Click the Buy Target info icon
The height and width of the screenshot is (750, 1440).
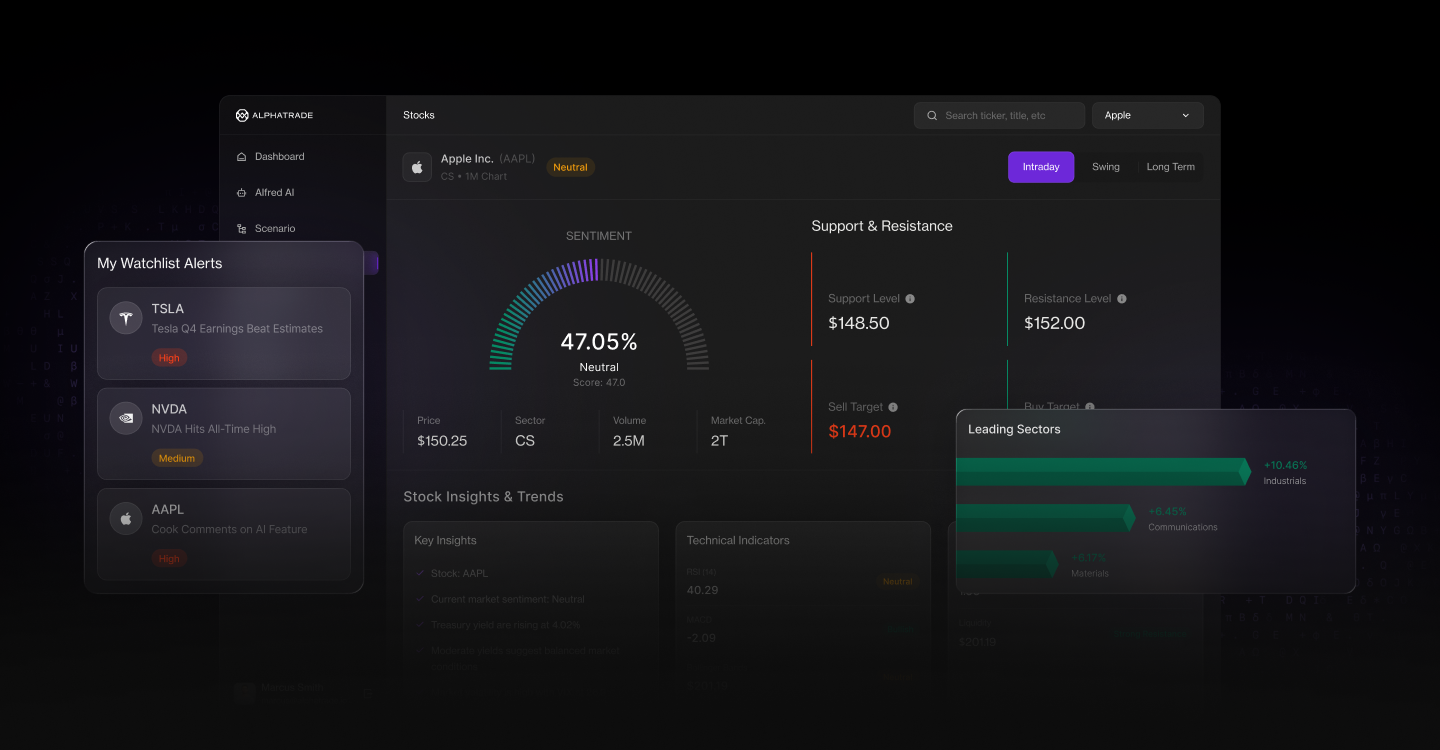tap(1090, 407)
